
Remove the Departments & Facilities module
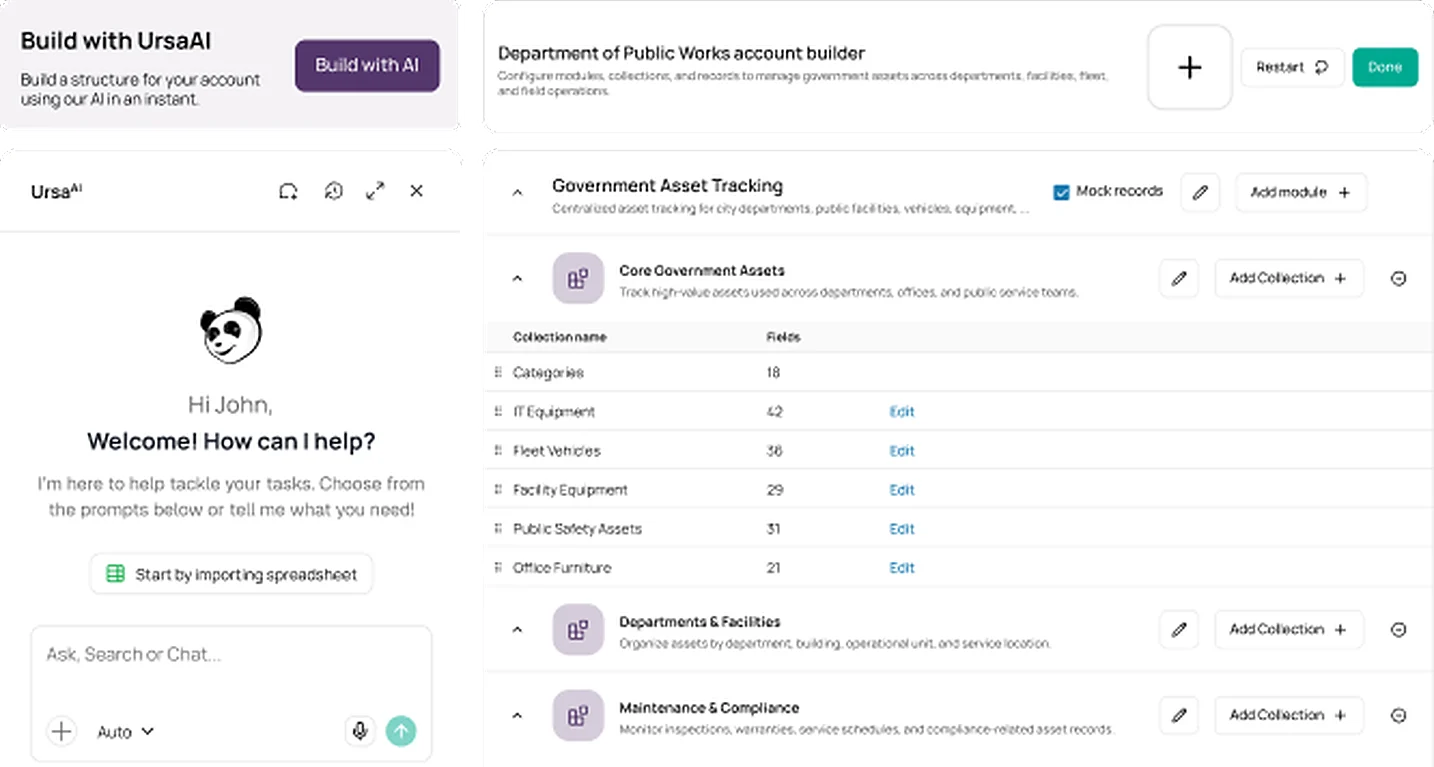coord(1399,630)
